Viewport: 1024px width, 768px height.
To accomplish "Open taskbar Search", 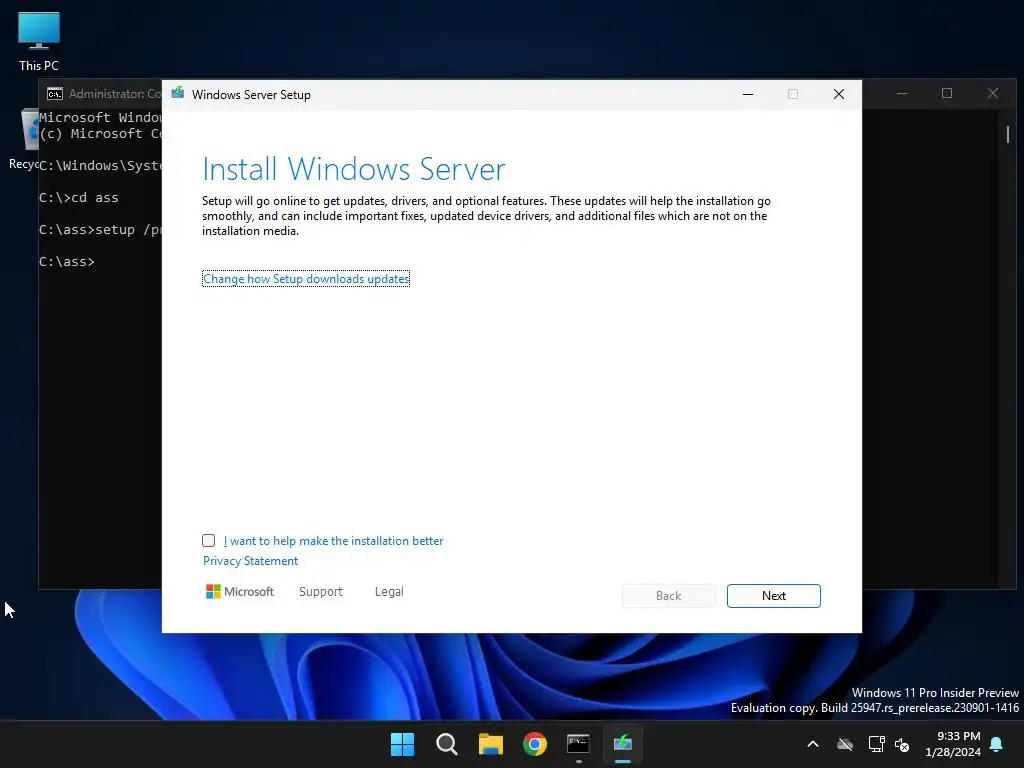I will (x=447, y=744).
